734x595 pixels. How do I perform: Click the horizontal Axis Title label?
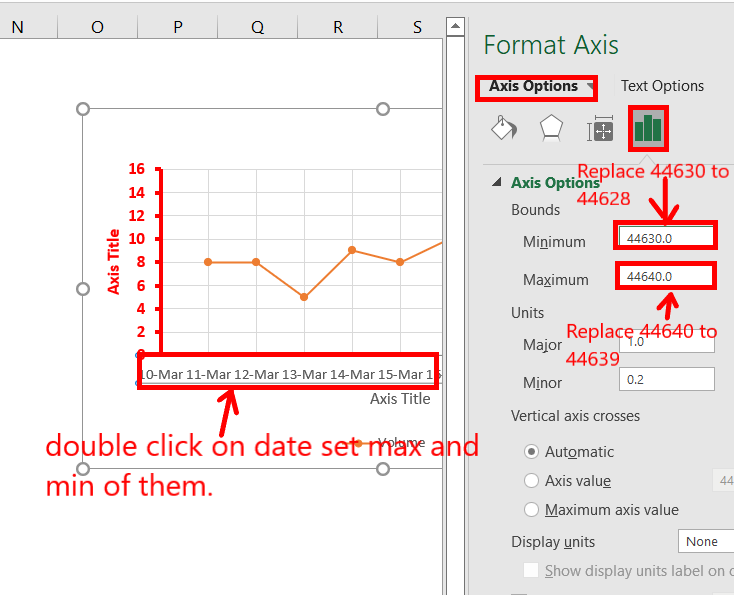(x=400, y=399)
